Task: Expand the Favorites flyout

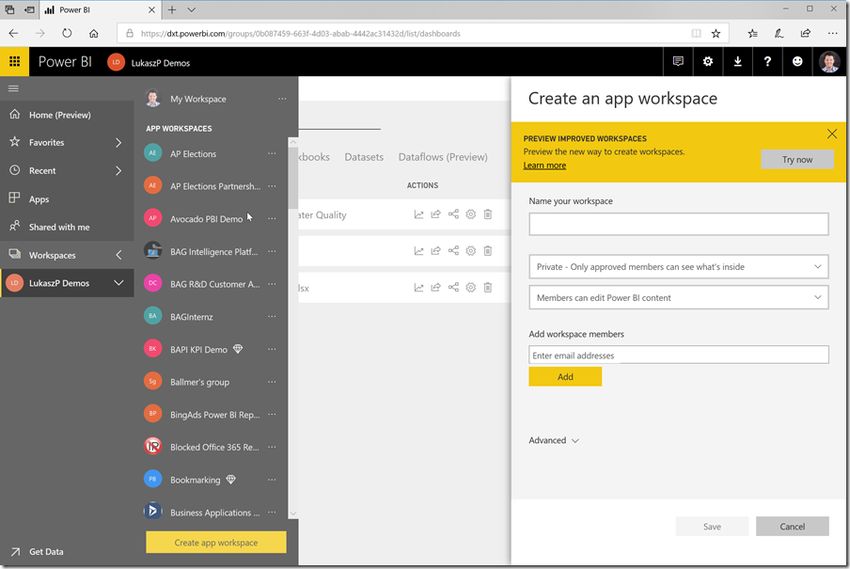Action: pos(119,143)
